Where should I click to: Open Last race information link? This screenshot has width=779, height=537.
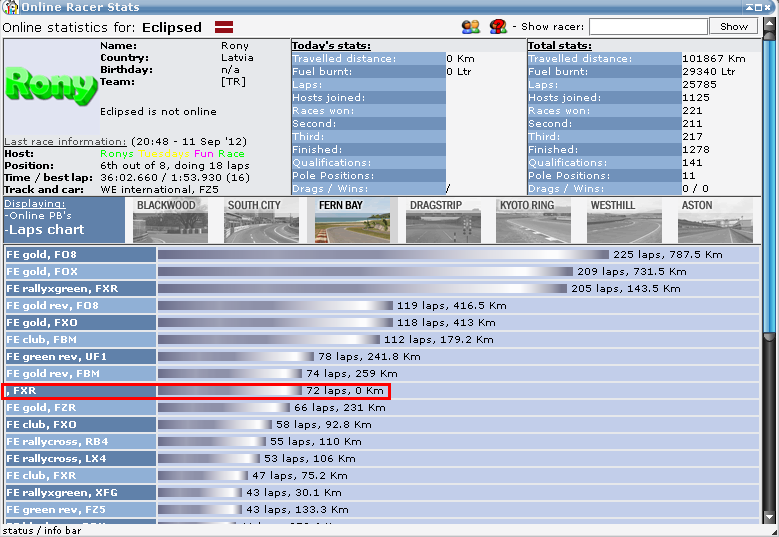(x=65, y=142)
